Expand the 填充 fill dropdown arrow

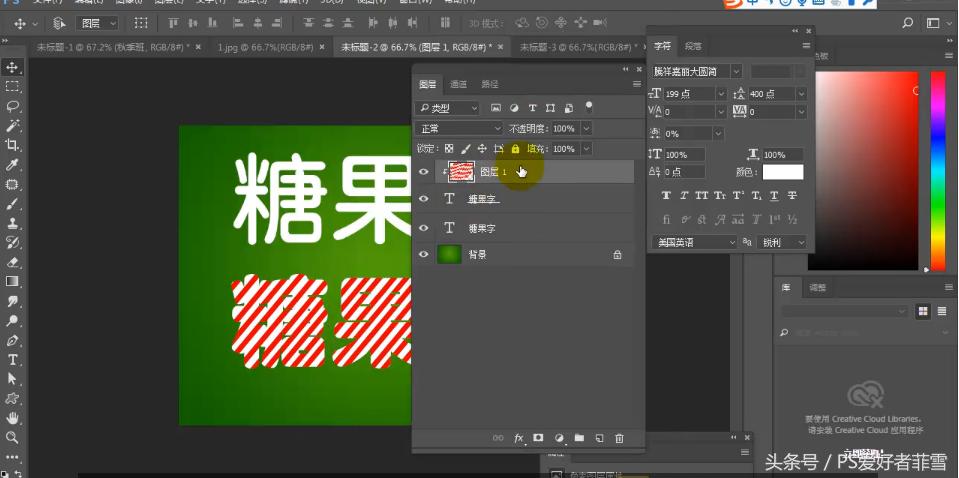click(586, 149)
